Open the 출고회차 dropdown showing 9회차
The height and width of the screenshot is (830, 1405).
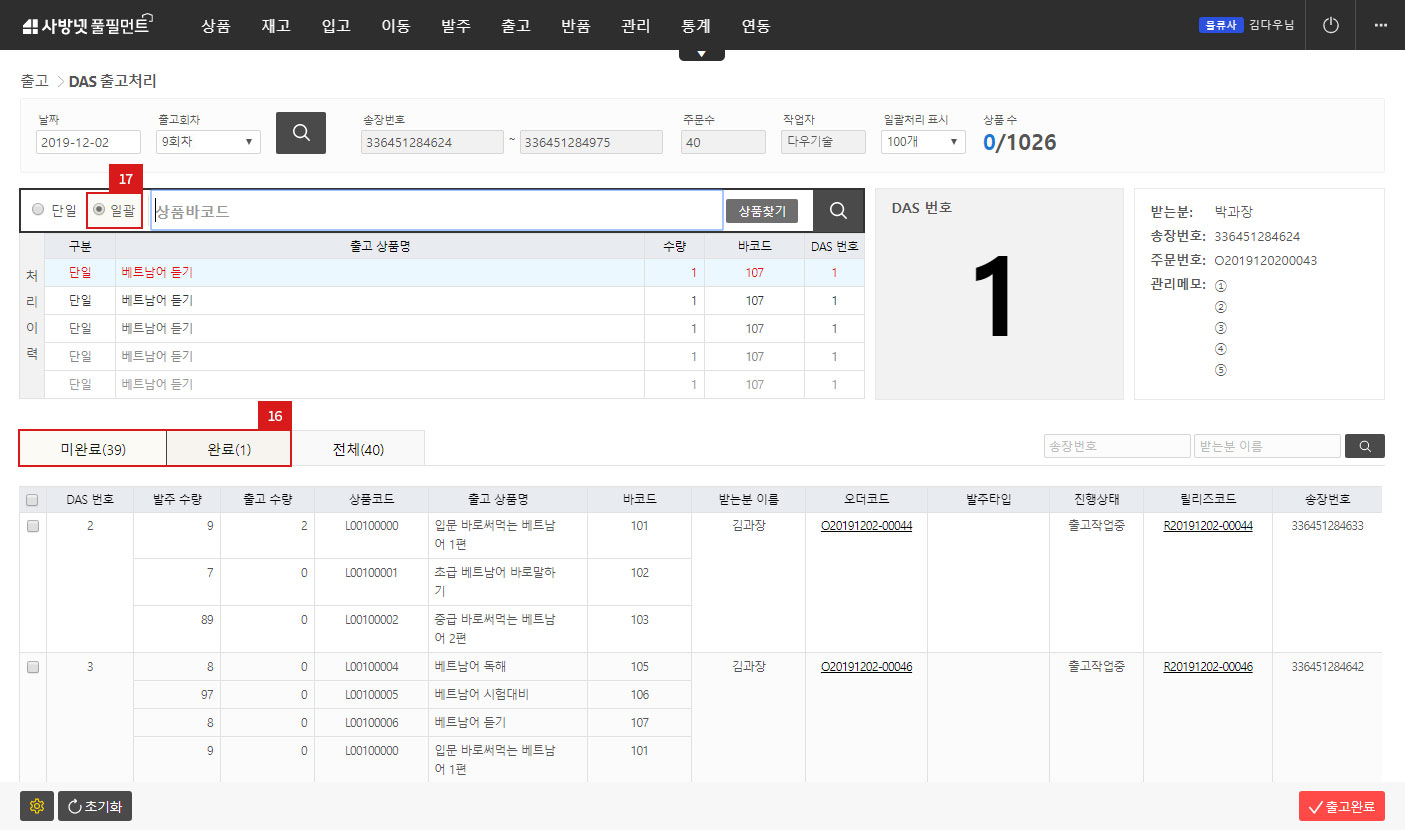point(207,141)
